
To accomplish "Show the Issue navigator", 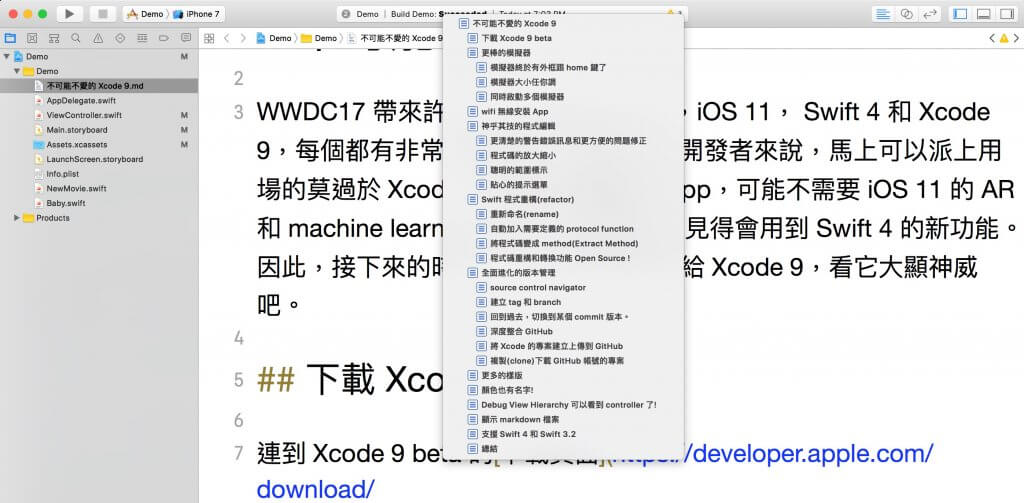I will pyautogui.click(x=98, y=38).
